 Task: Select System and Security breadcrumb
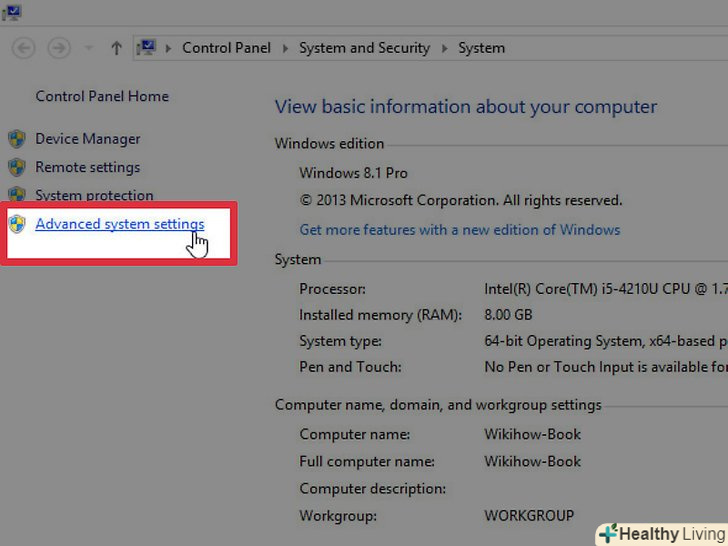coord(364,48)
